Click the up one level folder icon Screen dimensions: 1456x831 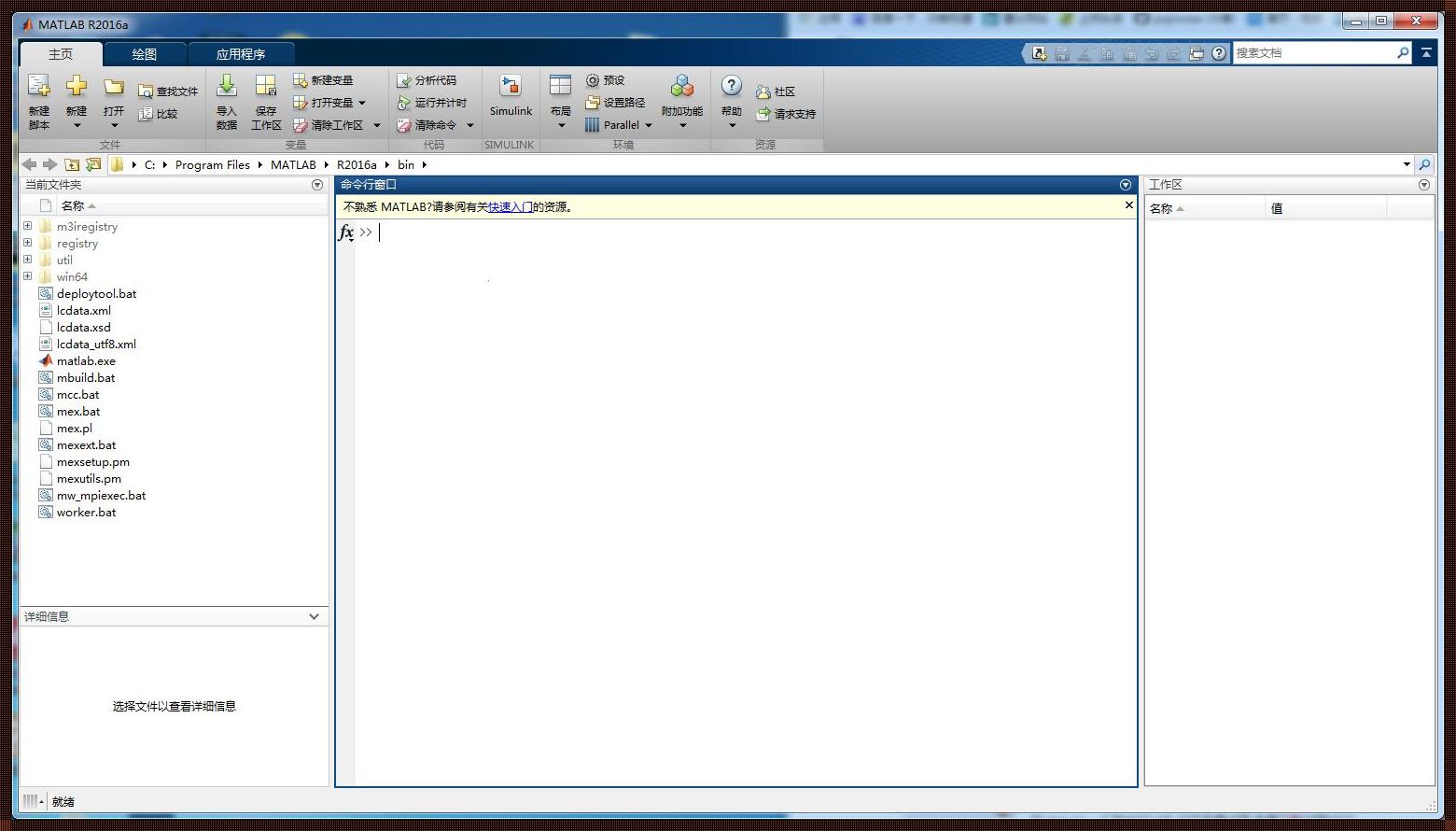pyautogui.click(x=72, y=164)
